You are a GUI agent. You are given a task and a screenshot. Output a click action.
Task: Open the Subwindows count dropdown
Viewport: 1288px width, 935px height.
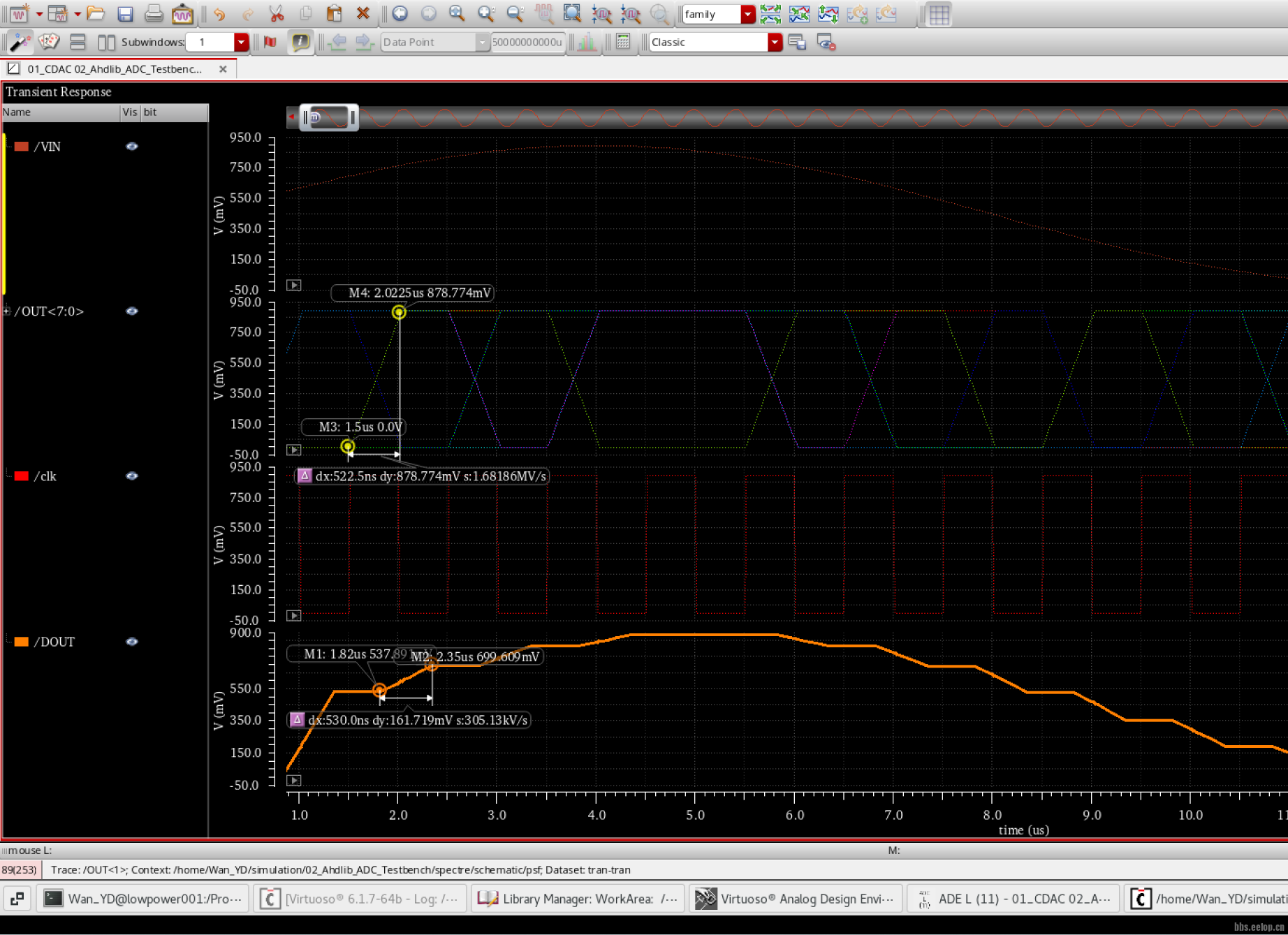(241, 42)
